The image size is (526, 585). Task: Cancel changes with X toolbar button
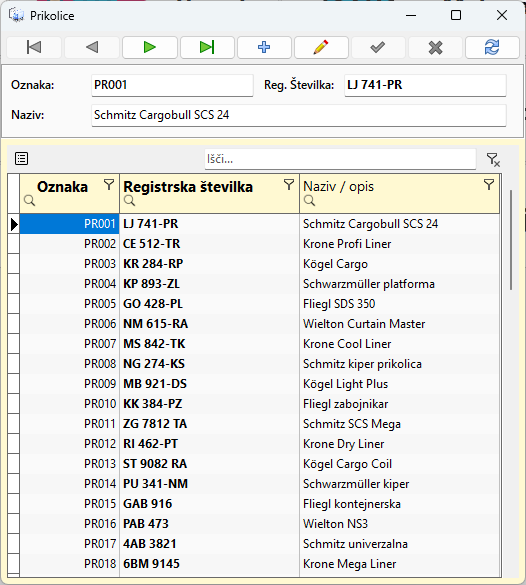[435, 47]
